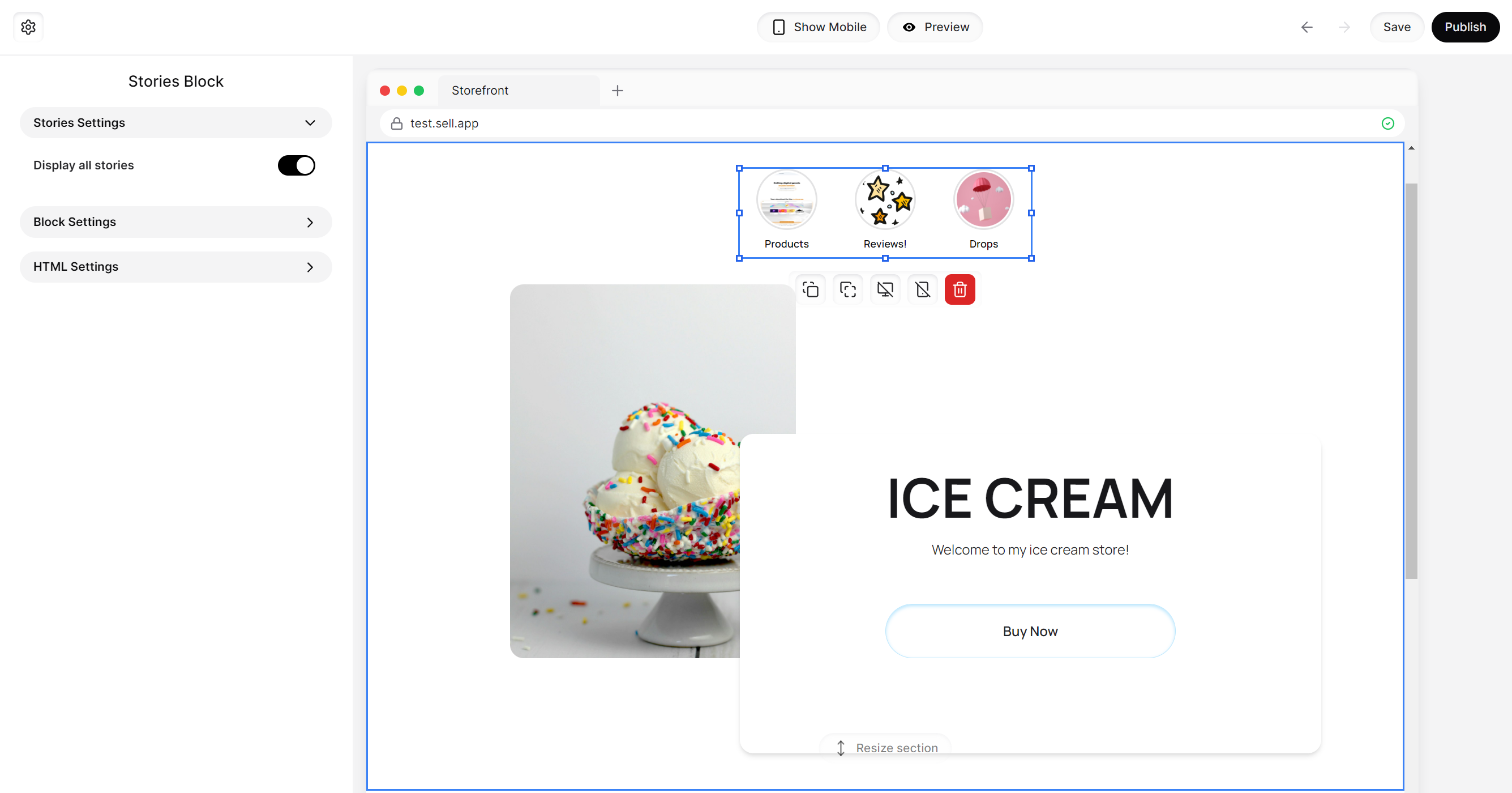Drag the Resize section handle
The height and width of the screenshot is (793, 1512).
[x=885, y=748]
